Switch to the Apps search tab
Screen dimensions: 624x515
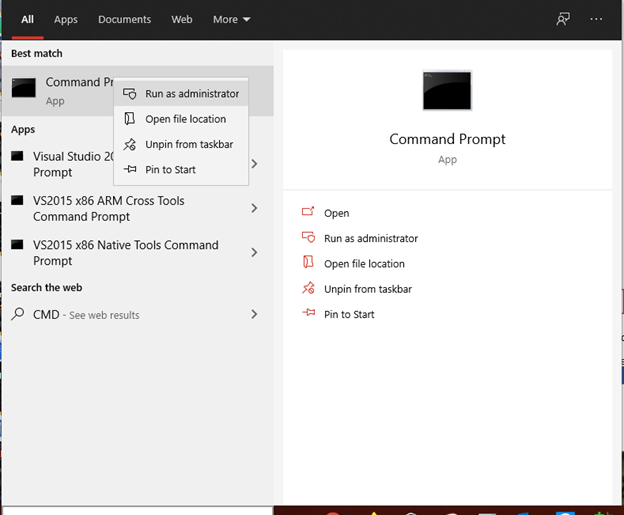point(66,20)
